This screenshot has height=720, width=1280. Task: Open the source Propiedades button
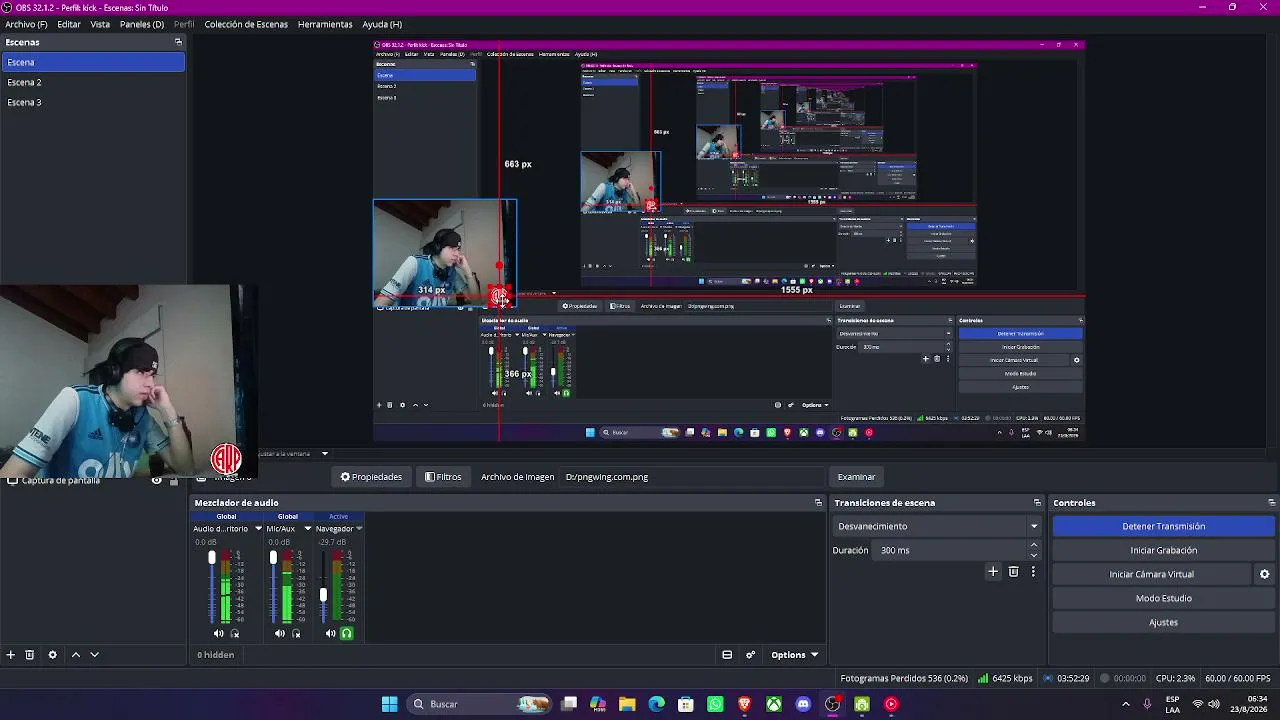pos(371,477)
